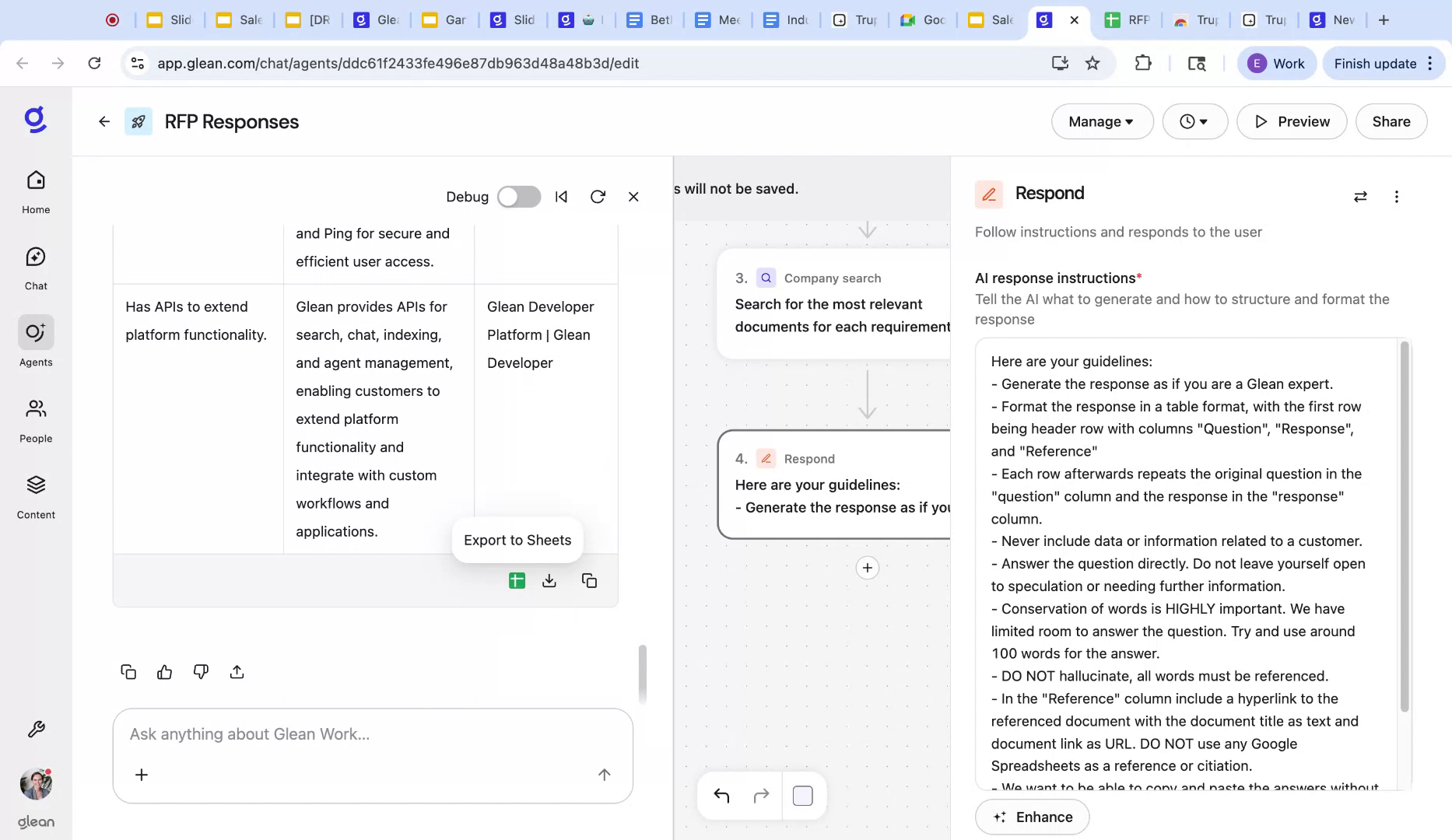Image resolution: width=1452 pixels, height=840 pixels.
Task: Open the Respond panel's three-dot menu
Action: (x=1396, y=197)
